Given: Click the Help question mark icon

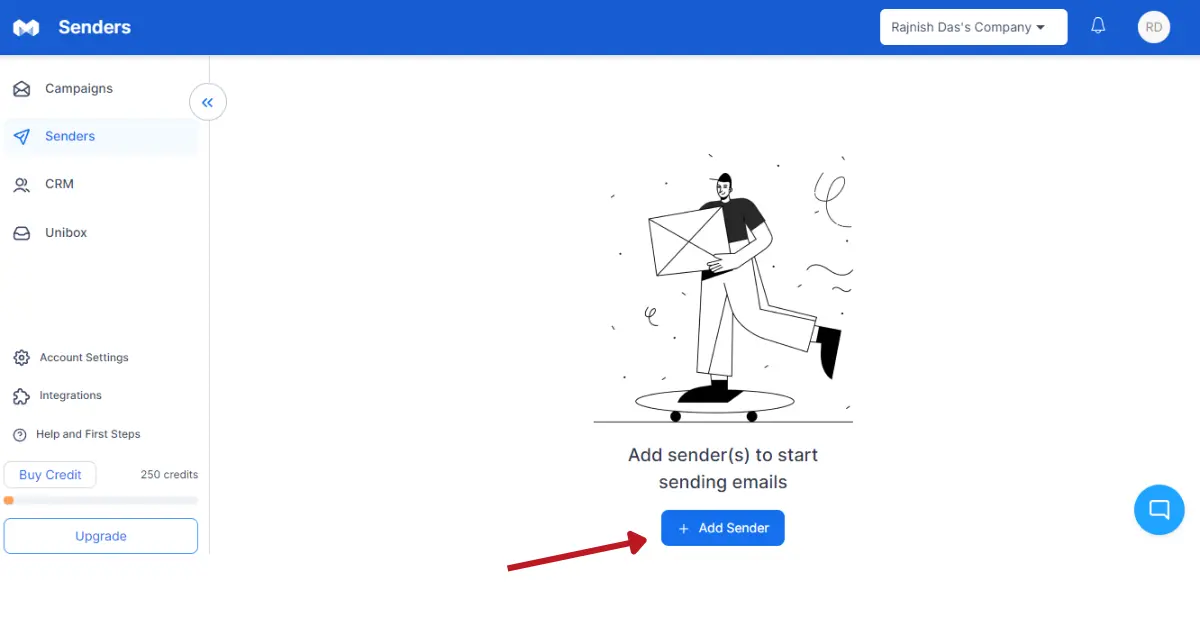Looking at the screenshot, I should click(19, 435).
